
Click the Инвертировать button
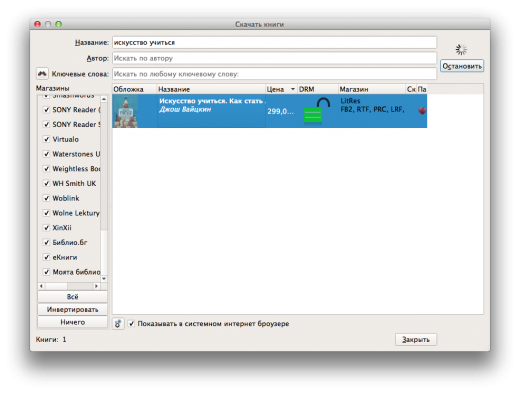tap(72, 309)
